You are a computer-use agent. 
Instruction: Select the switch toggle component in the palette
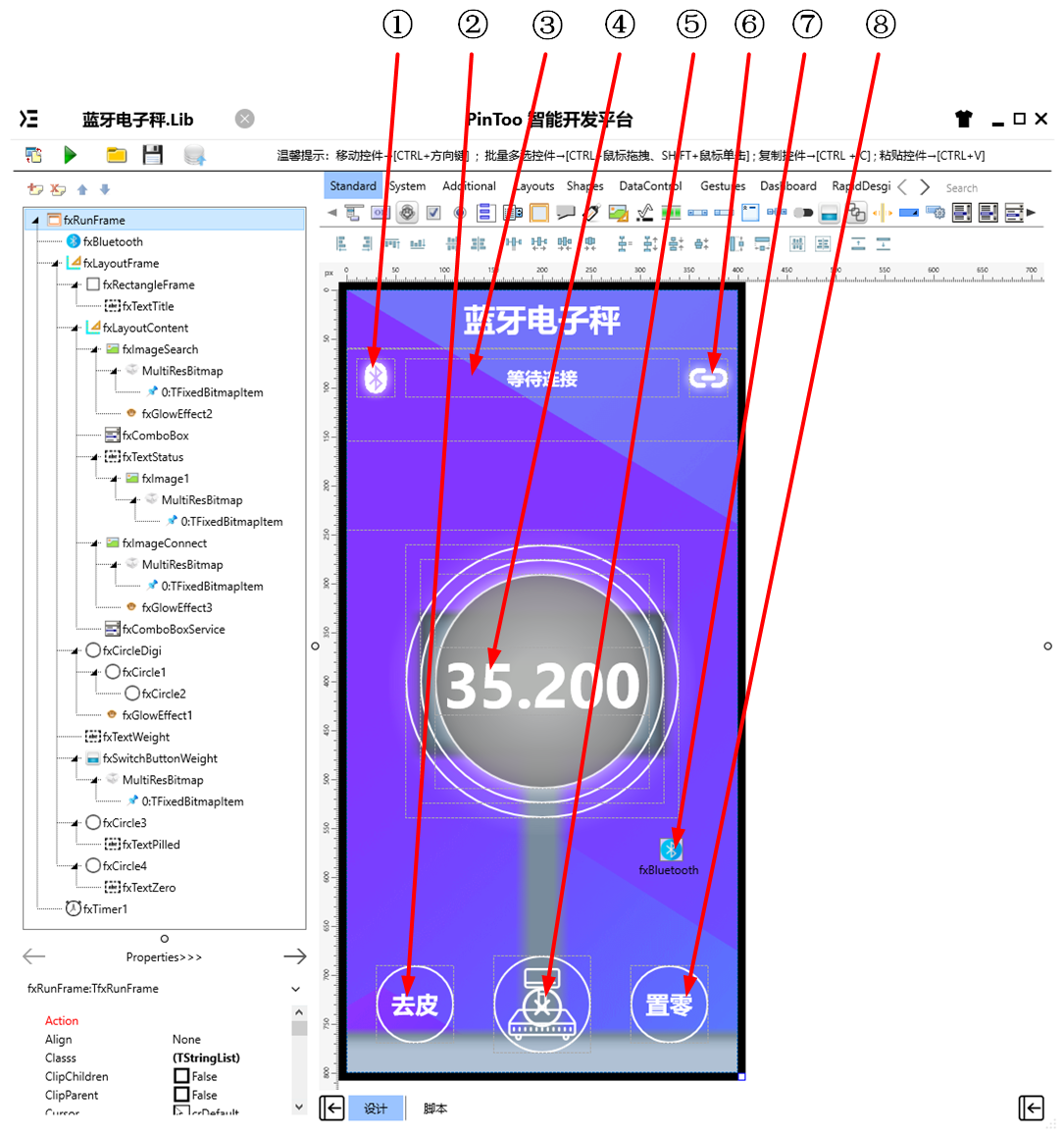[x=803, y=213]
